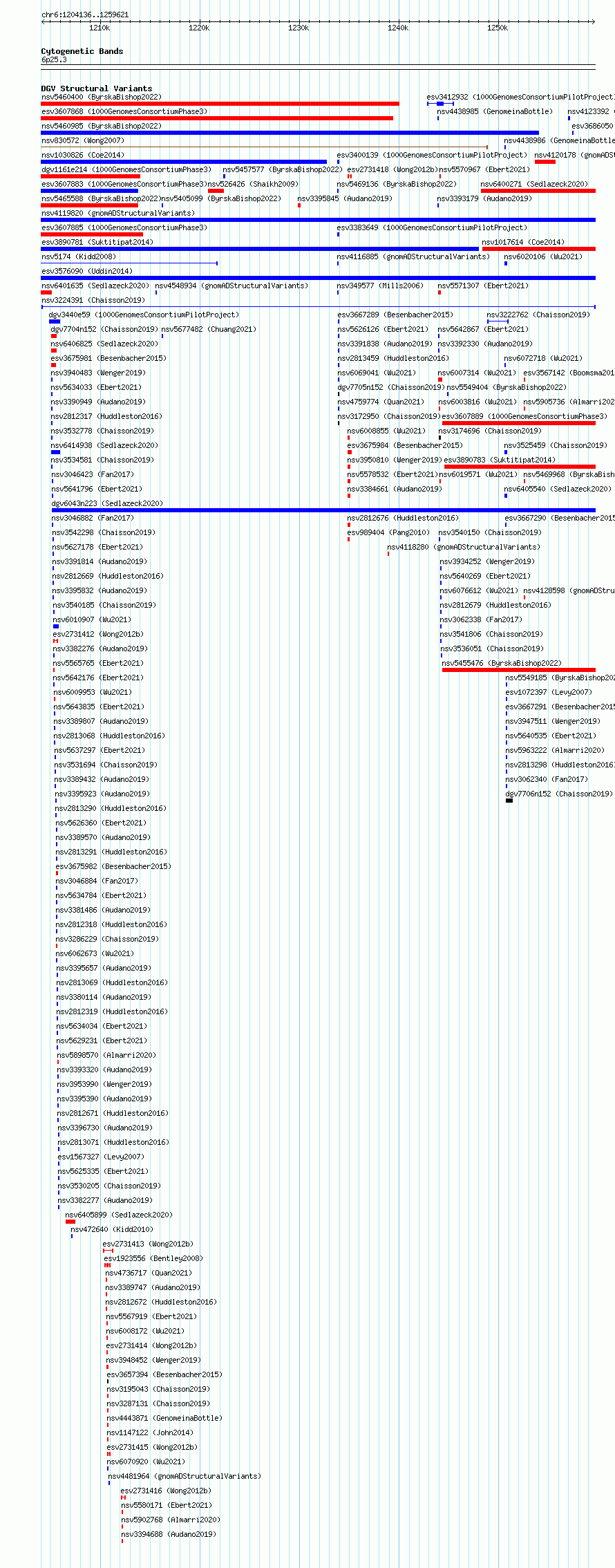Click dgv7706n152 (Chaisson2019) label
The height and width of the screenshot is (1568, 615).
tap(558, 794)
